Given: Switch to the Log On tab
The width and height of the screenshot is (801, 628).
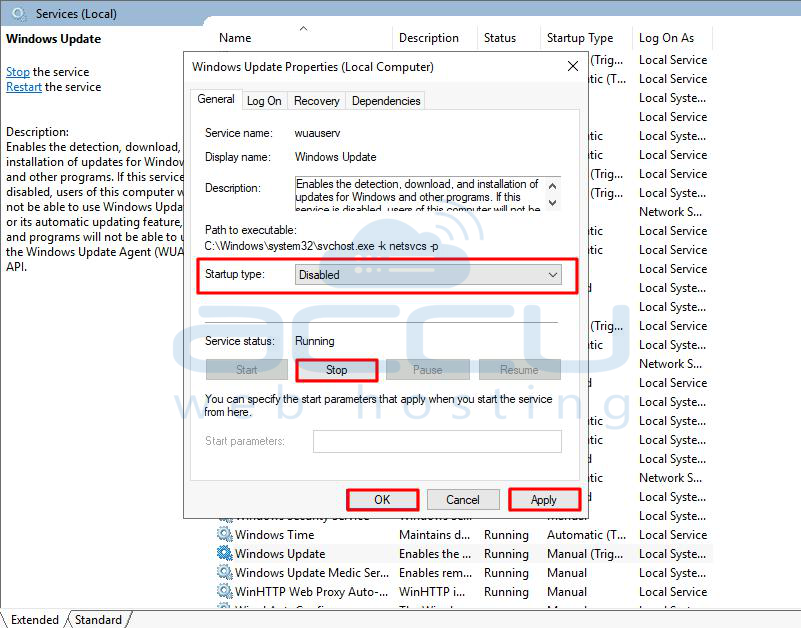Looking at the screenshot, I should click(x=264, y=101).
